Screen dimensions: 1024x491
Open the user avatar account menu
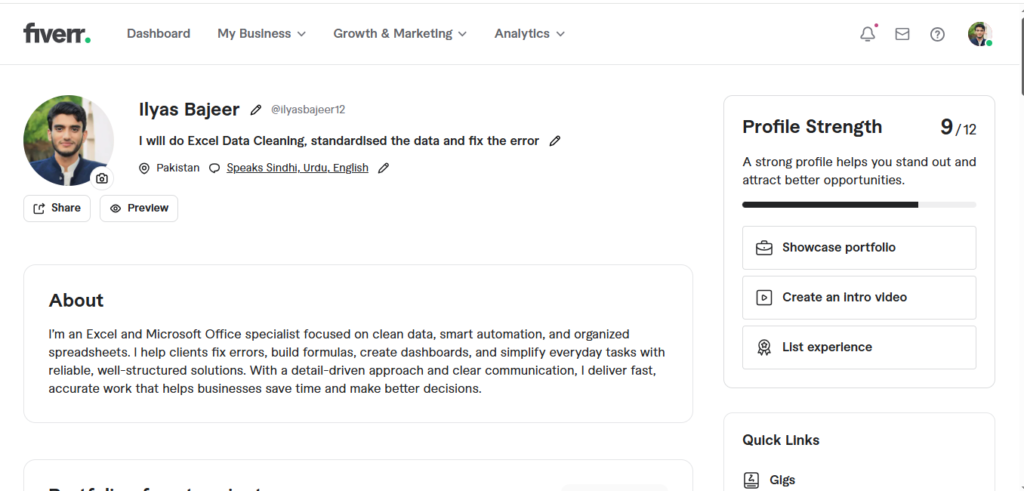(x=979, y=34)
